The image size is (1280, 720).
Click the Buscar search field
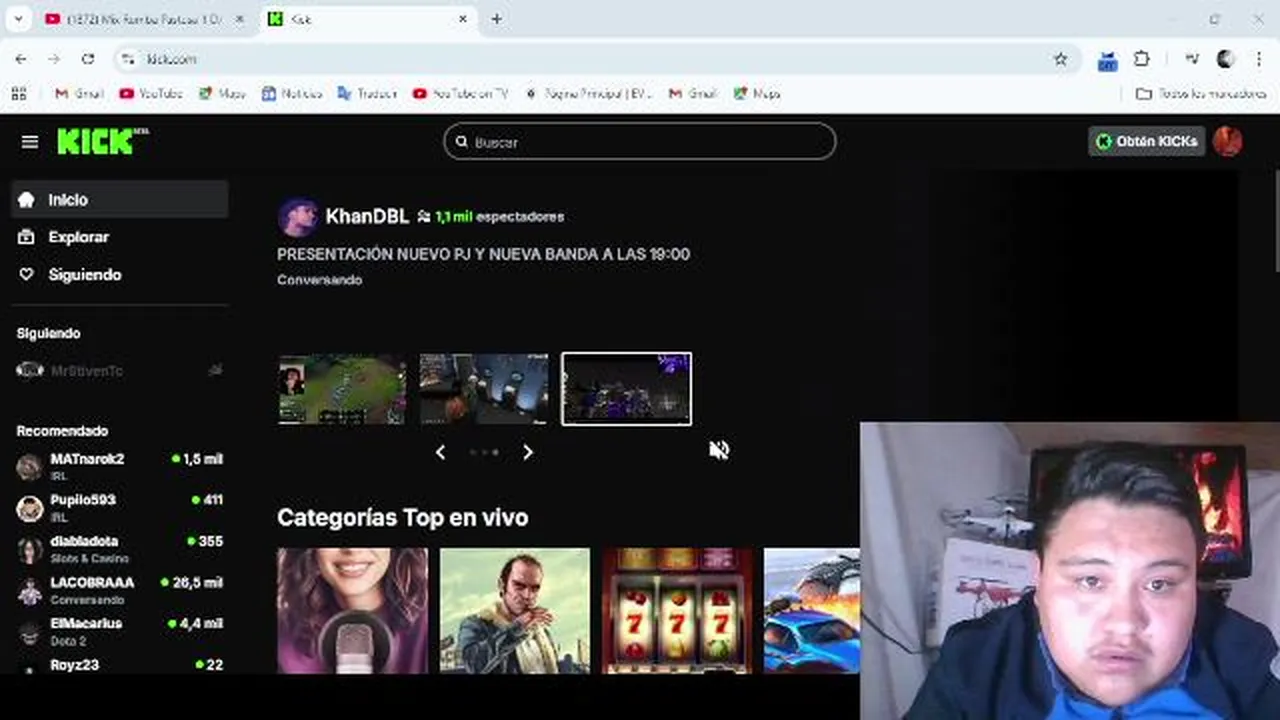point(640,142)
